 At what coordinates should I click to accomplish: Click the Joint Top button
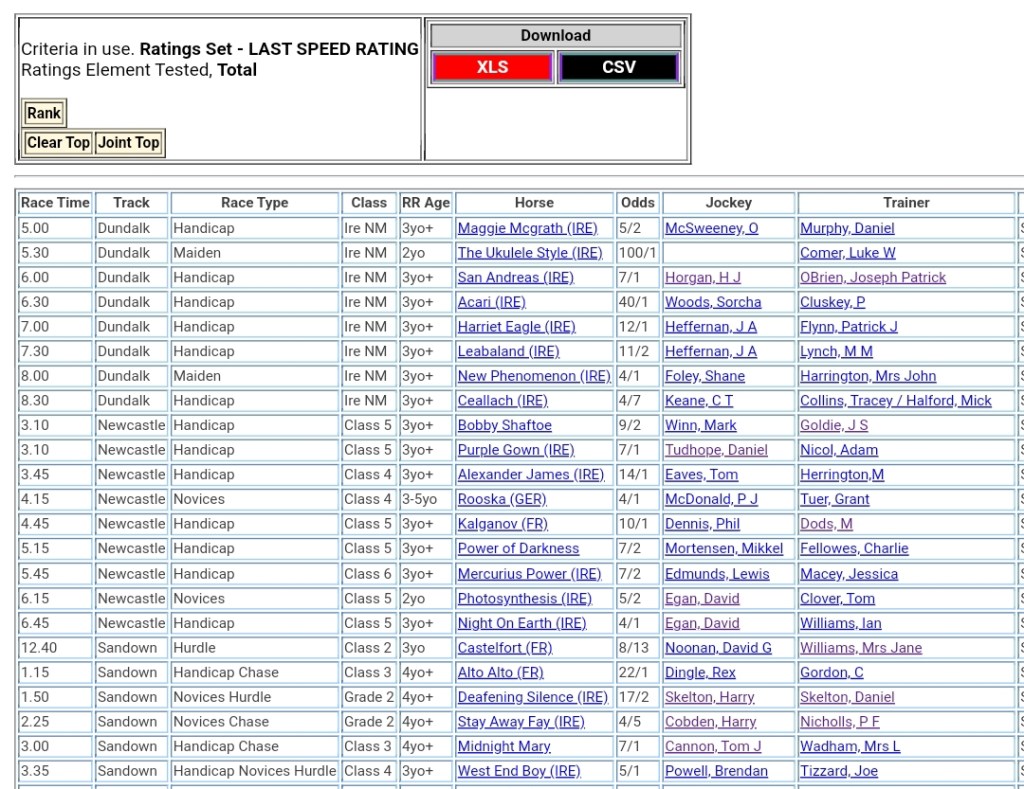coord(128,143)
